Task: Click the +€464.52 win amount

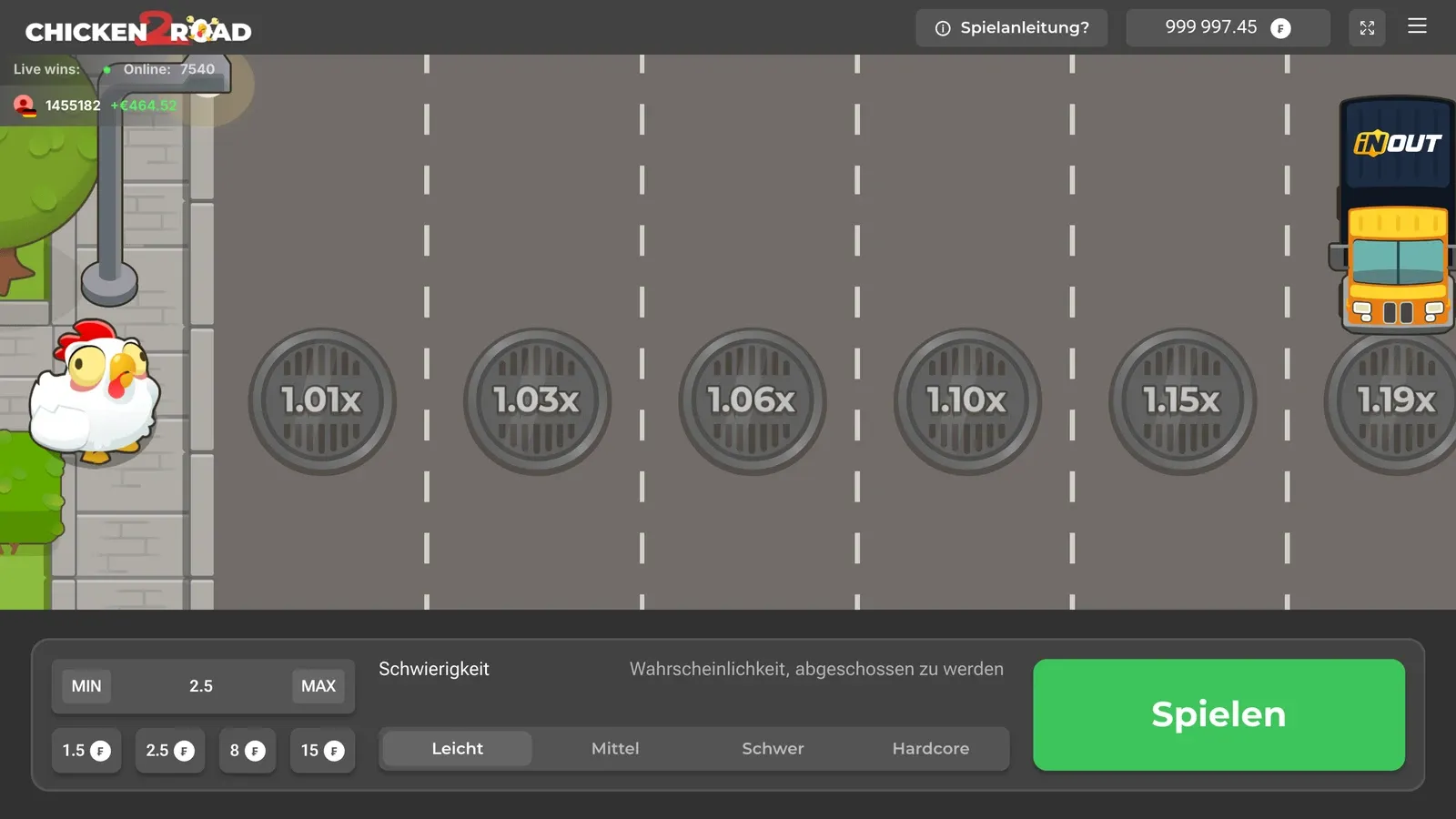Action: tap(144, 106)
